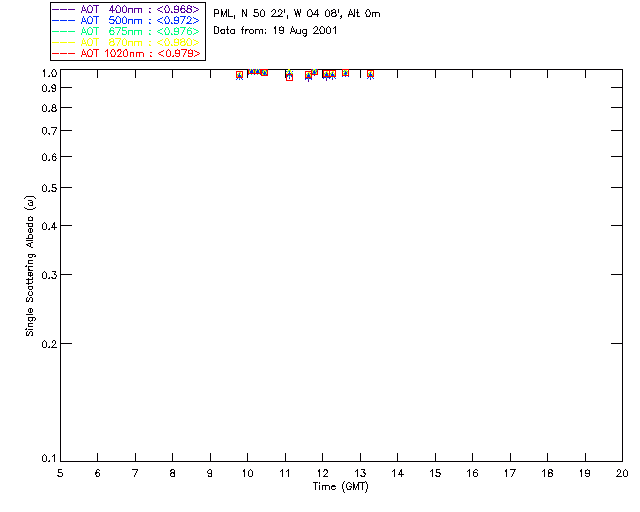Viewport: 640px width, 512px height.
Task: Click the x-axis tick label '17'
Action: pos(510,473)
